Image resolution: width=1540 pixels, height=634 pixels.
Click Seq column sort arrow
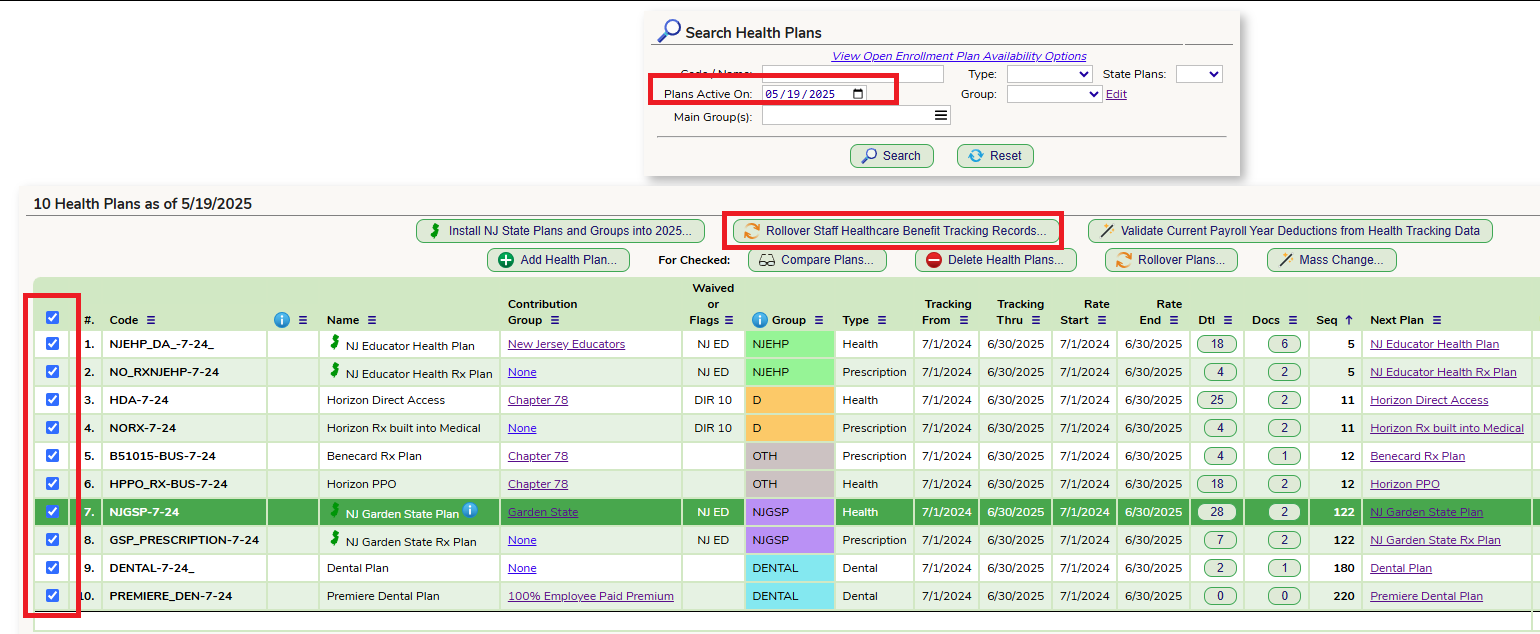coord(1348,320)
